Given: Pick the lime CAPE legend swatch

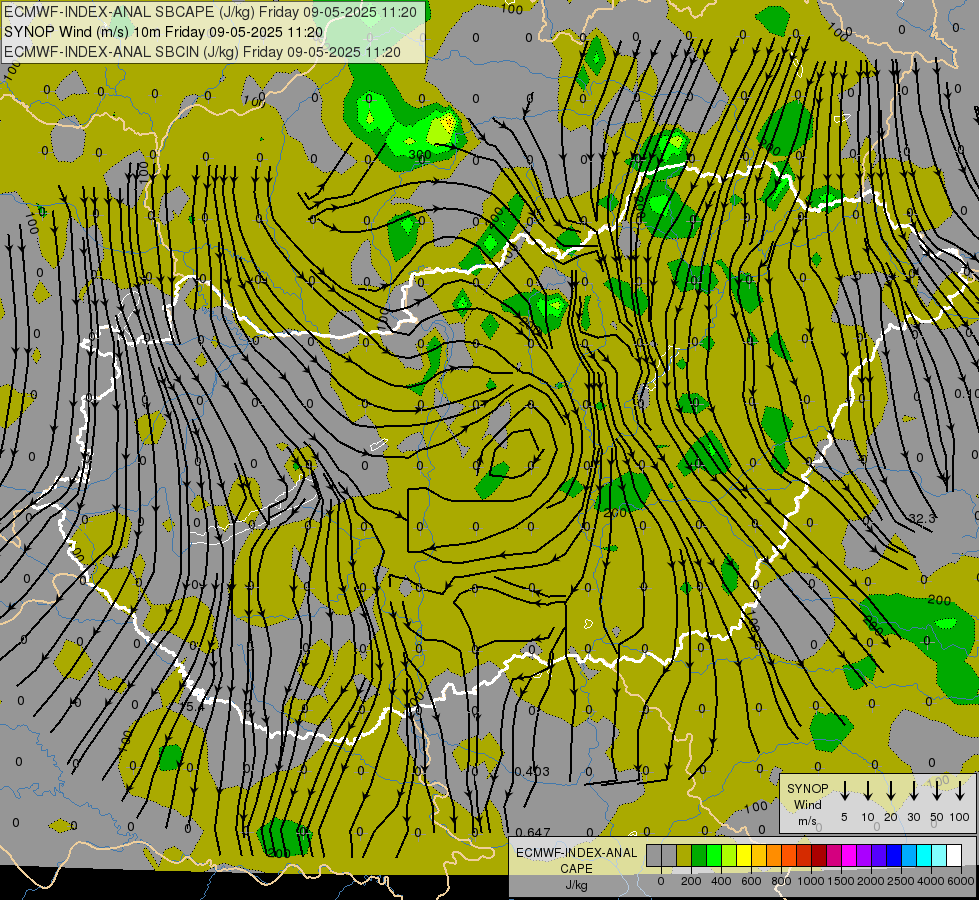Looking at the screenshot, I should [x=729, y=855].
